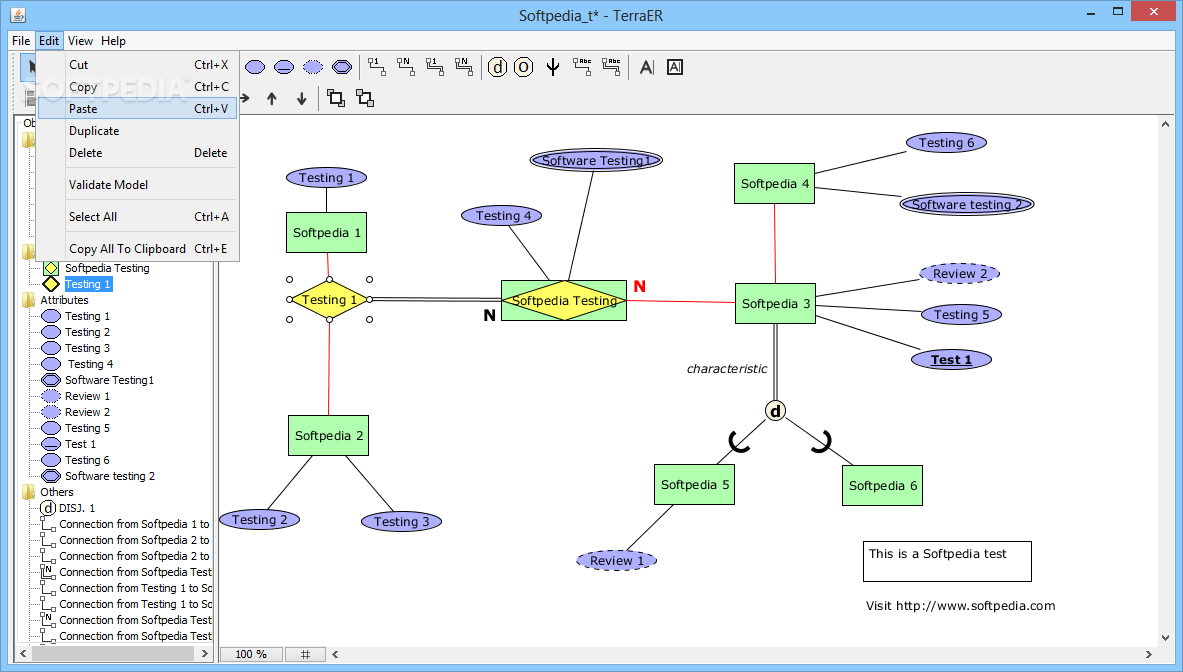
Task: Select the Softpedia Testing relationship on canvas
Action: [x=564, y=301]
